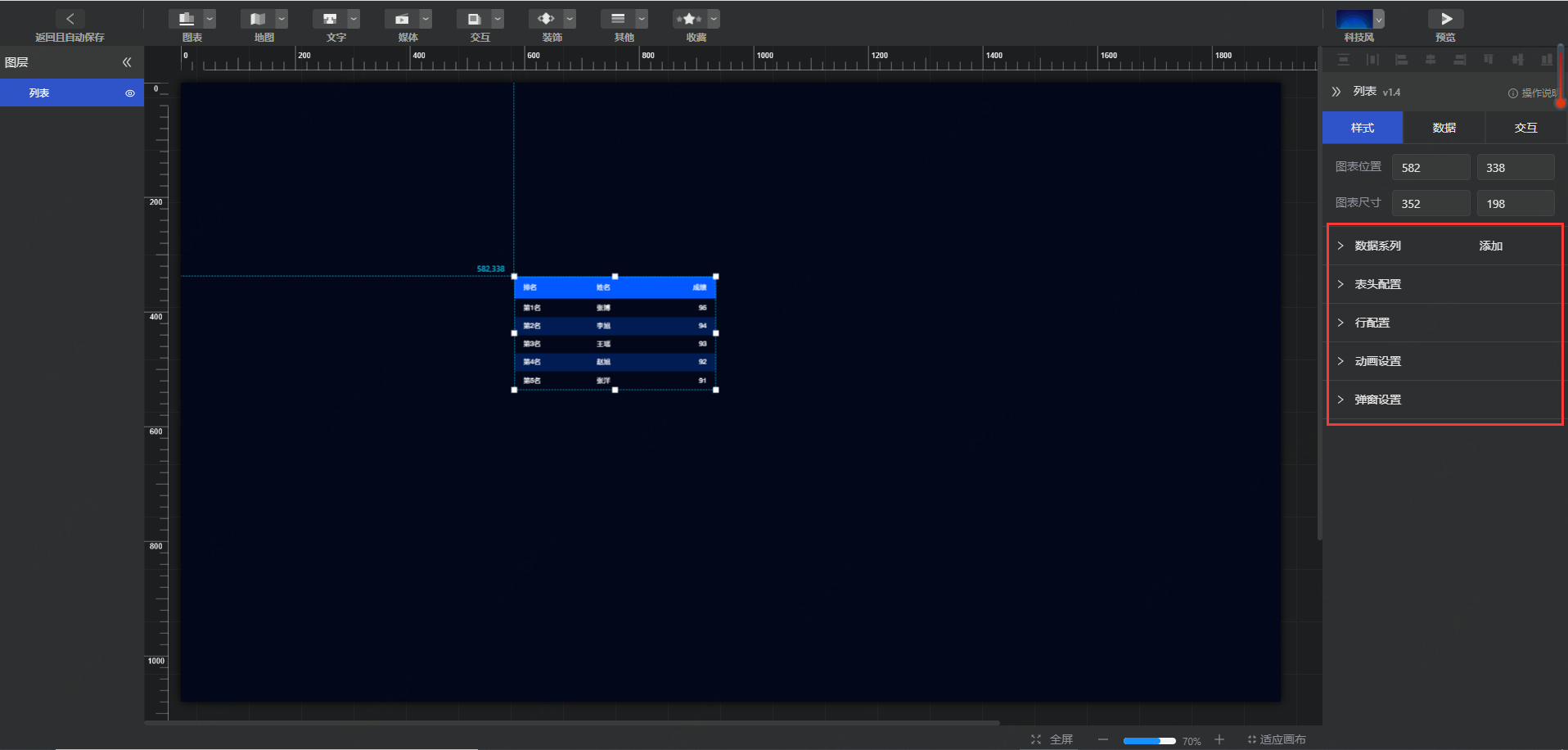The width and height of the screenshot is (1568, 750).
Task: Open the 交互 interaction component icon in toolbar
Action: pyautogui.click(x=475, y=18)
